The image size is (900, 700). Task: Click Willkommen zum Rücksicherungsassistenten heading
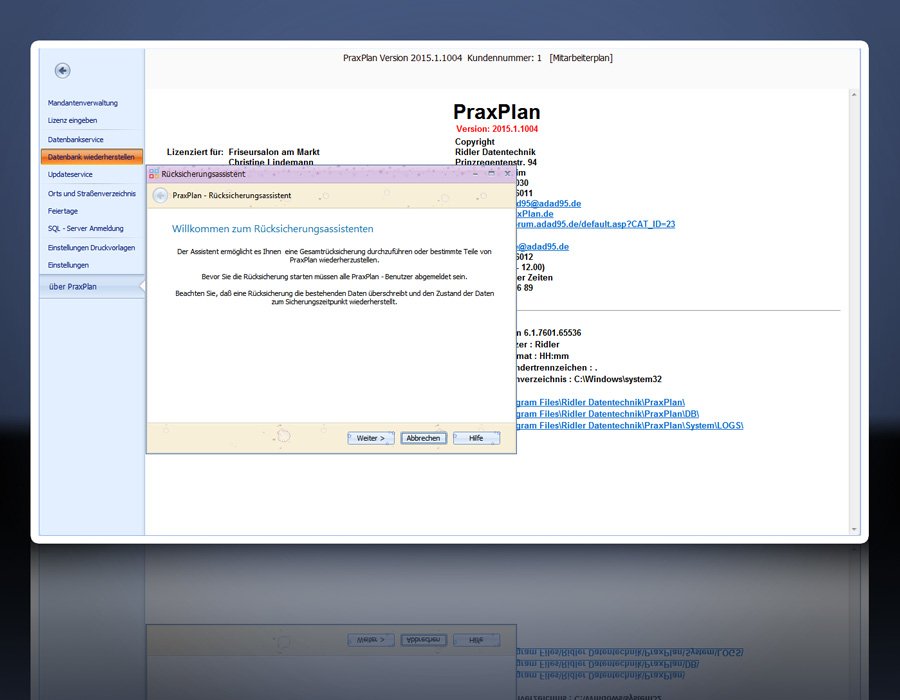point(273,228)
